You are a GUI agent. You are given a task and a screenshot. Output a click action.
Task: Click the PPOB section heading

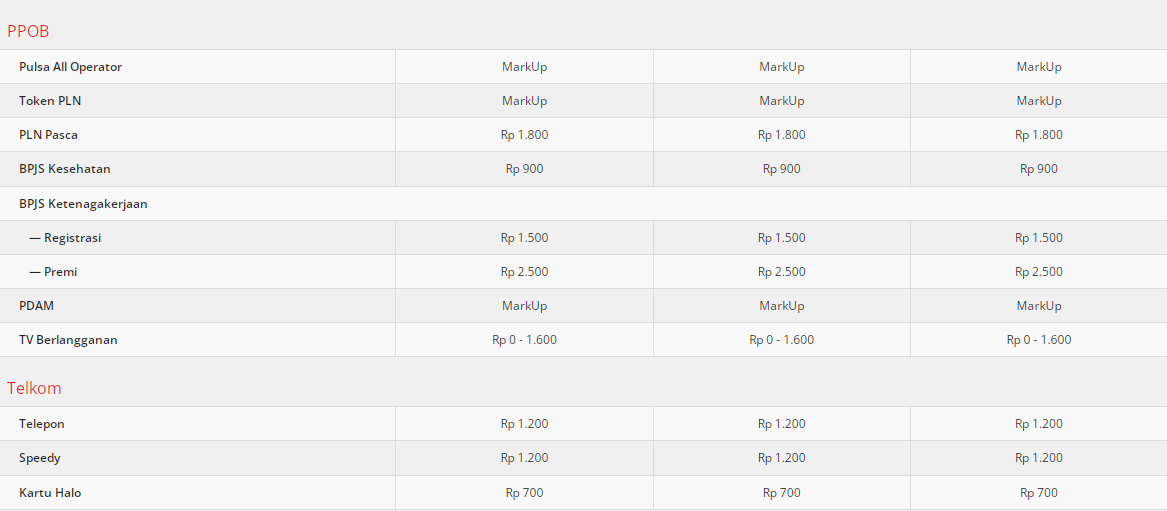point(28,31)
